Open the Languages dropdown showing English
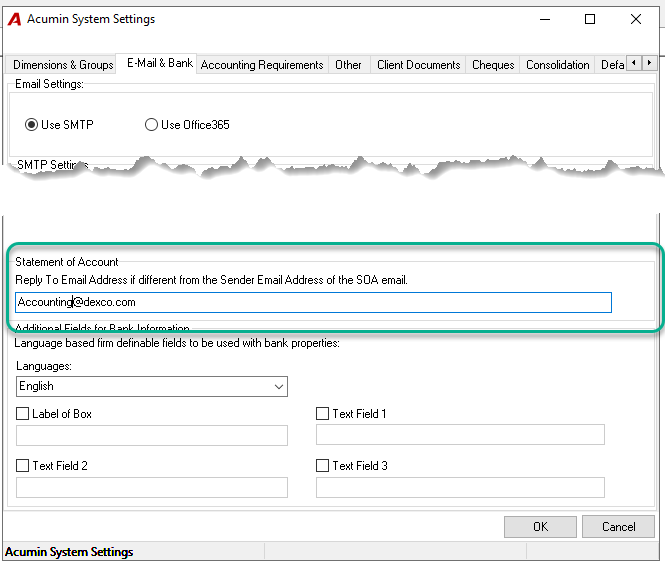Viewport: 665px width, 567px height. coord(152,386)
